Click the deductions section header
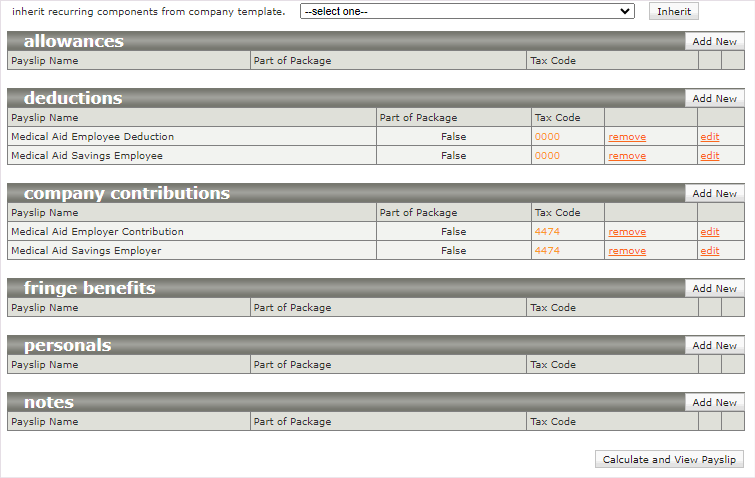Screen dimensions: 755x478 tap(73, 98)
